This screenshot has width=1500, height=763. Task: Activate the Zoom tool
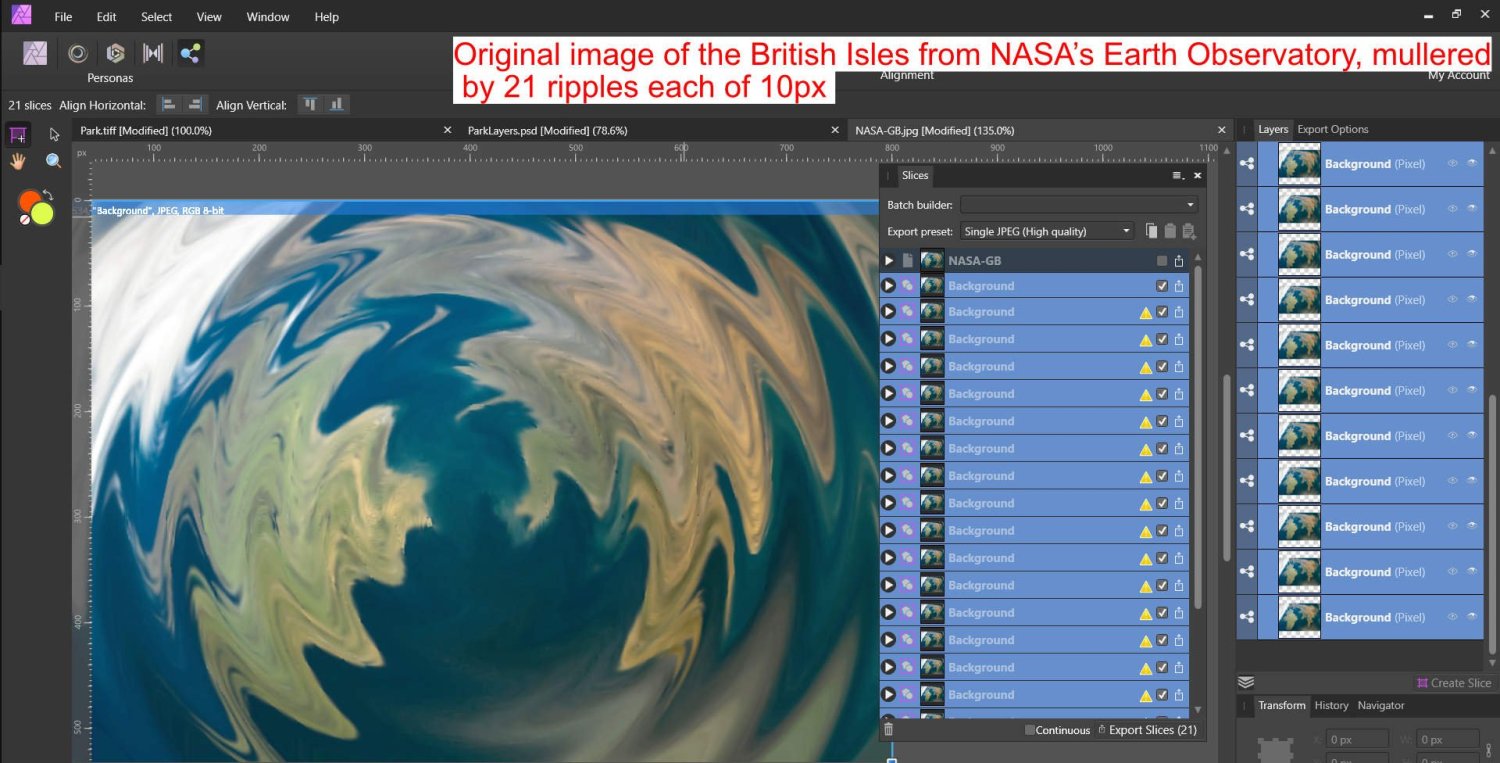point(53,160)
